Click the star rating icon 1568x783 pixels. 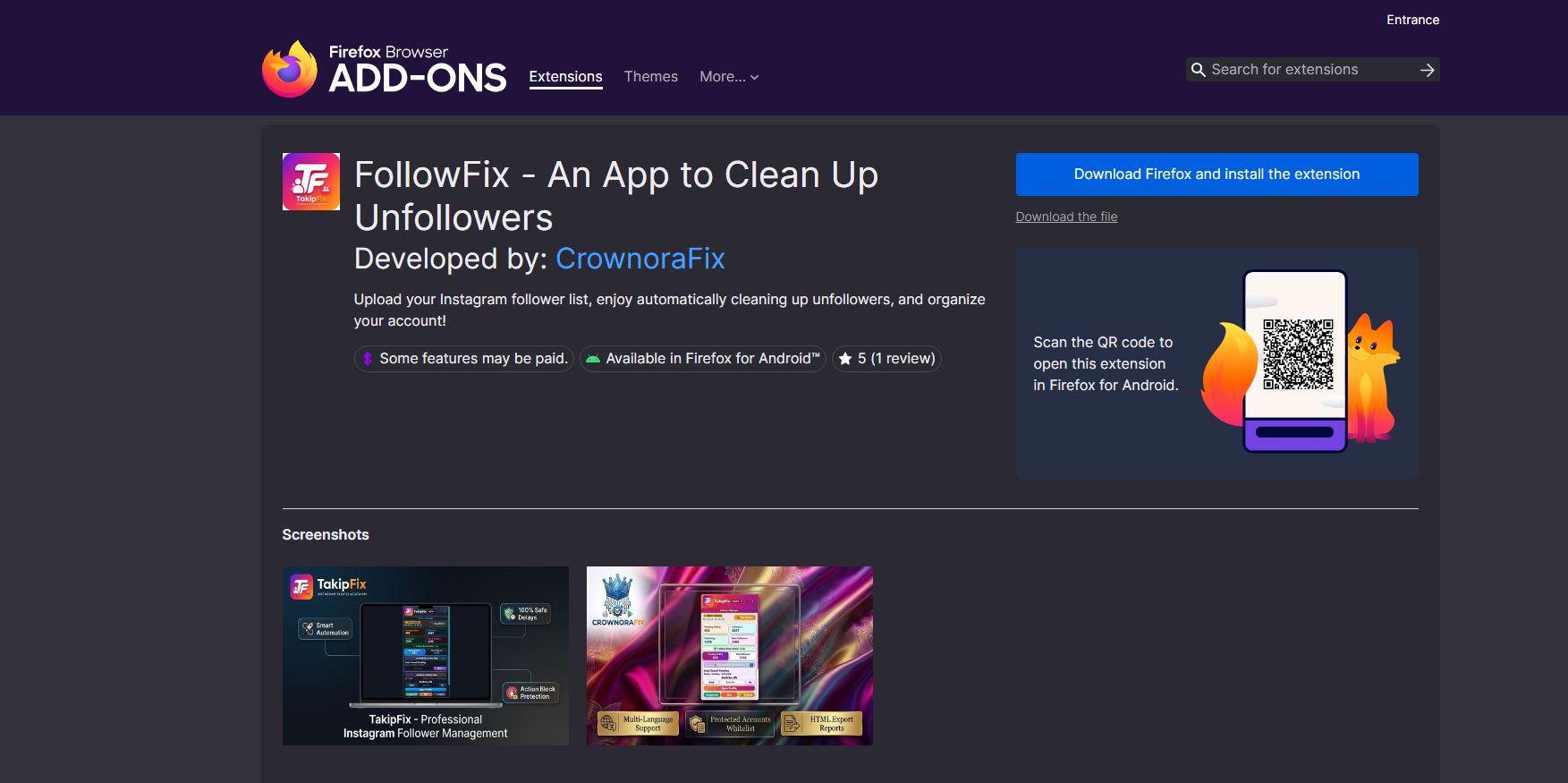click(845, 359)
